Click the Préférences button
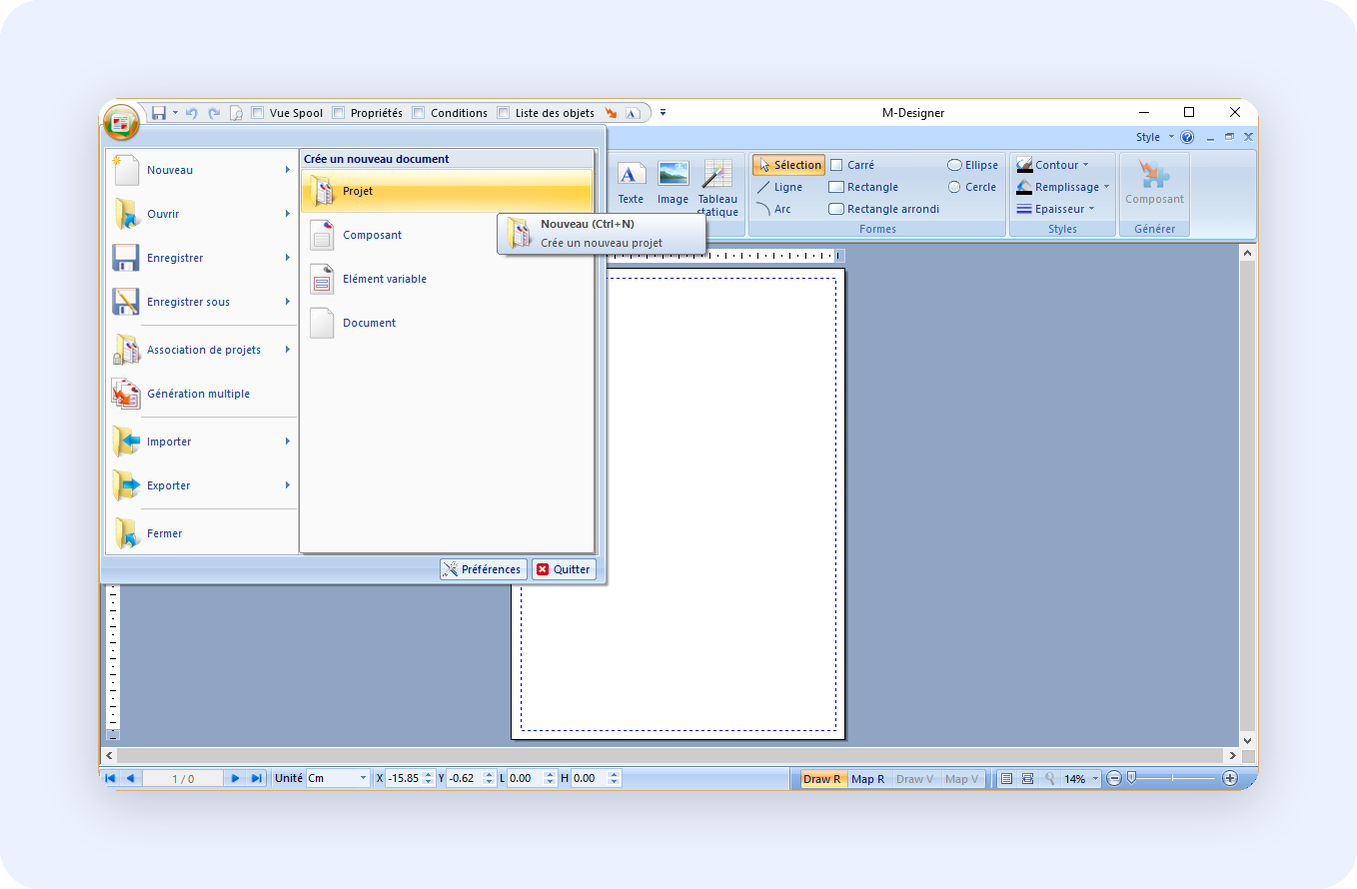 (x=483, y=569)
